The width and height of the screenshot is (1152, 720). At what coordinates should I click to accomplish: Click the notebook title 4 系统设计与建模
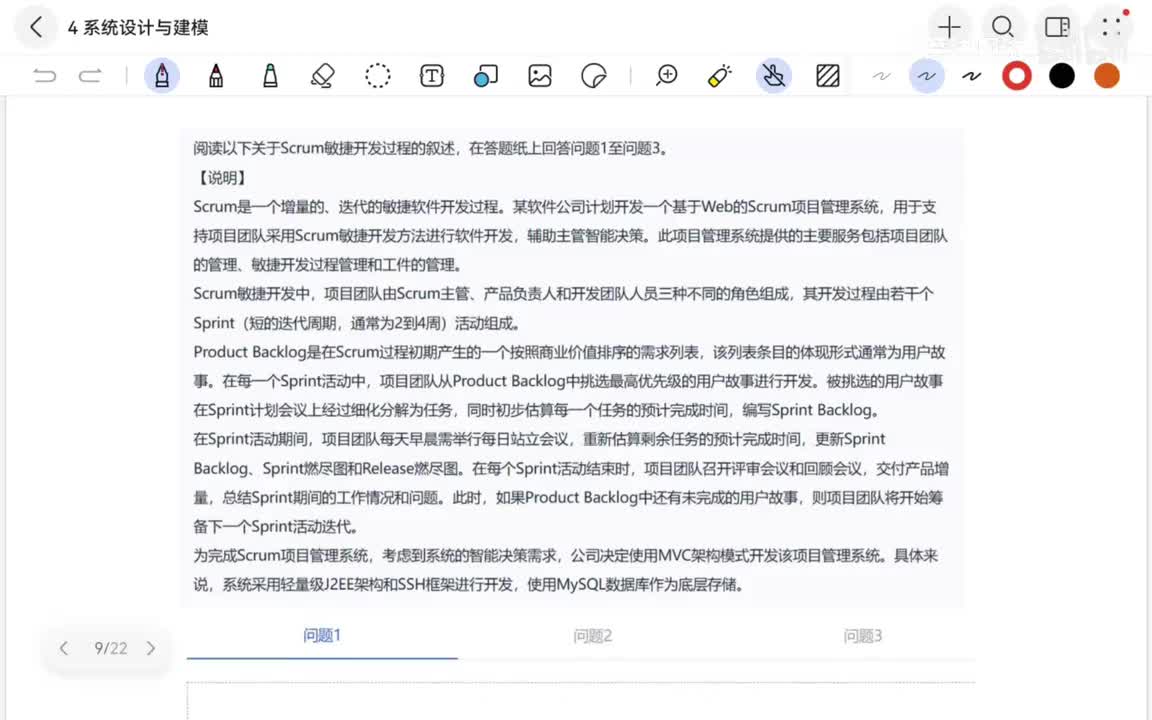point(138,28)
